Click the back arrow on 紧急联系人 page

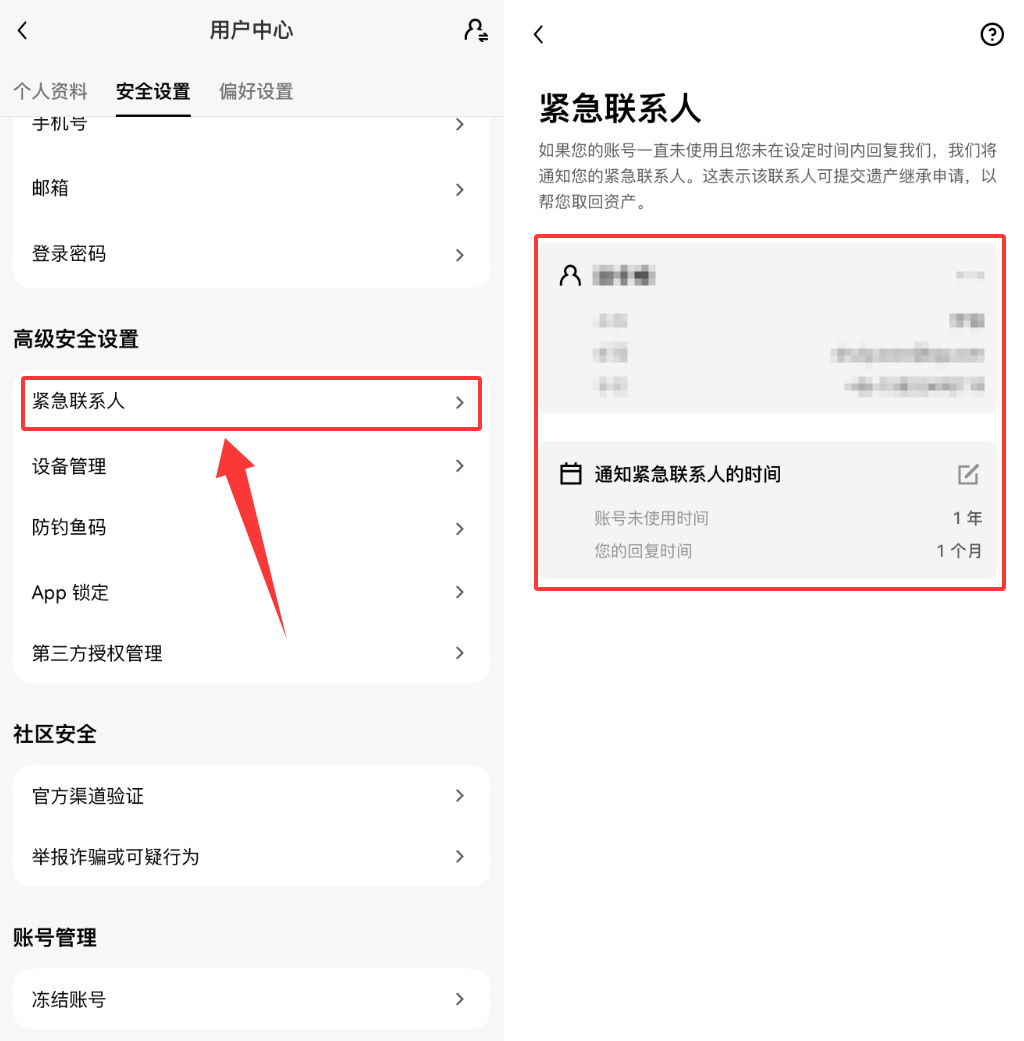click(x=538, y=34)
